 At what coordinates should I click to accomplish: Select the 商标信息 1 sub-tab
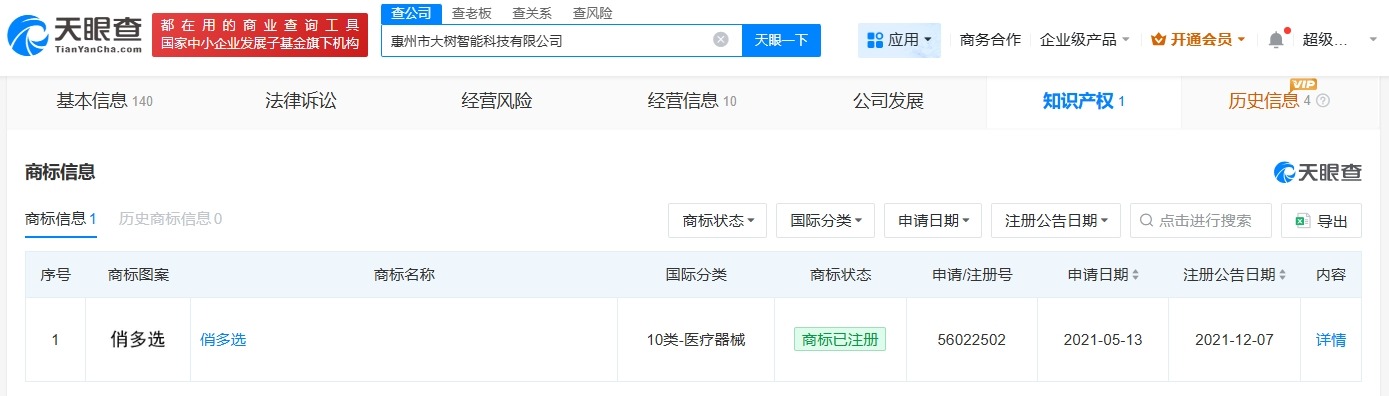(x=61, y=219)
